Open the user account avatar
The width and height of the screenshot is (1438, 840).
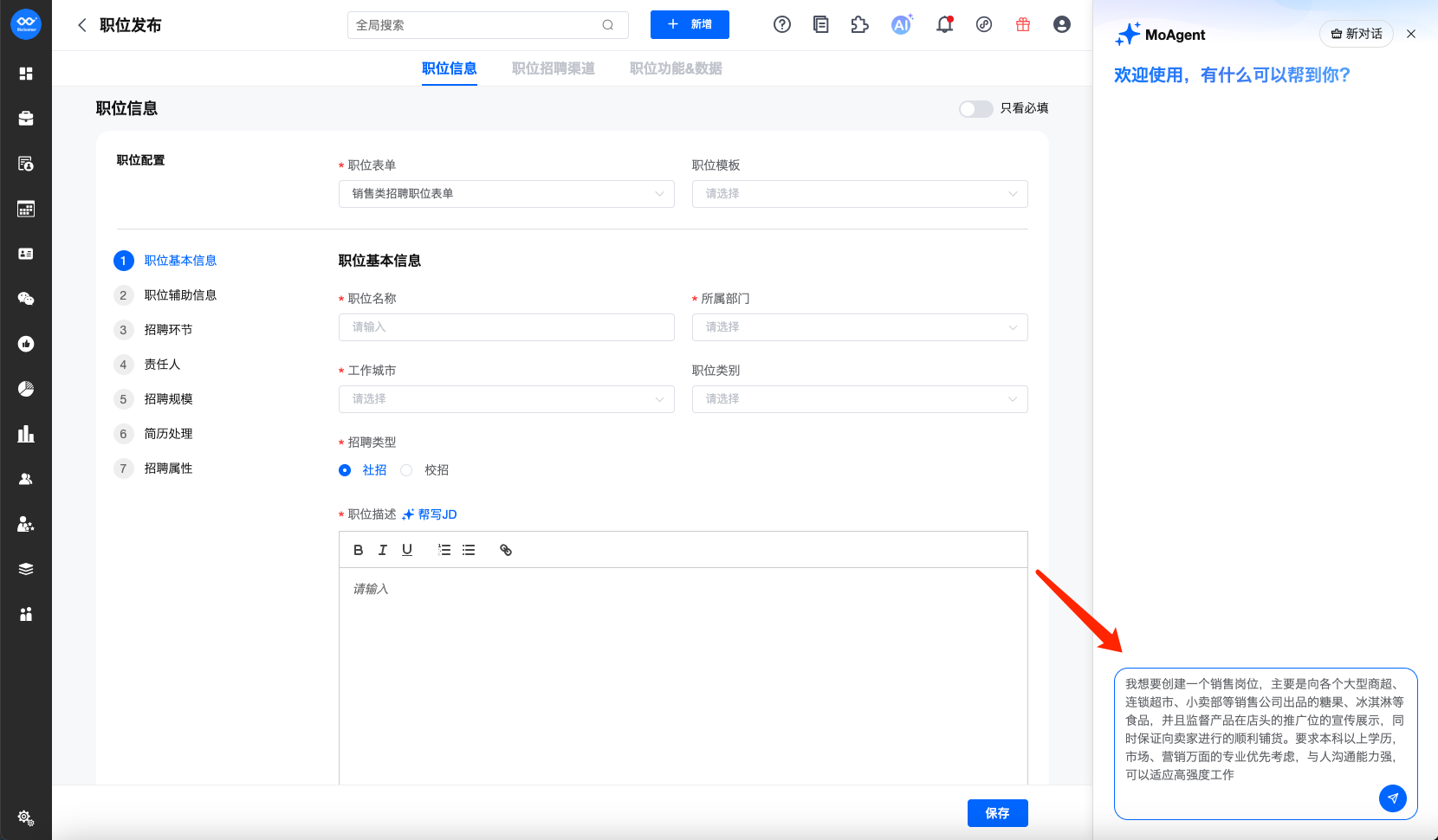[1062, 25]
